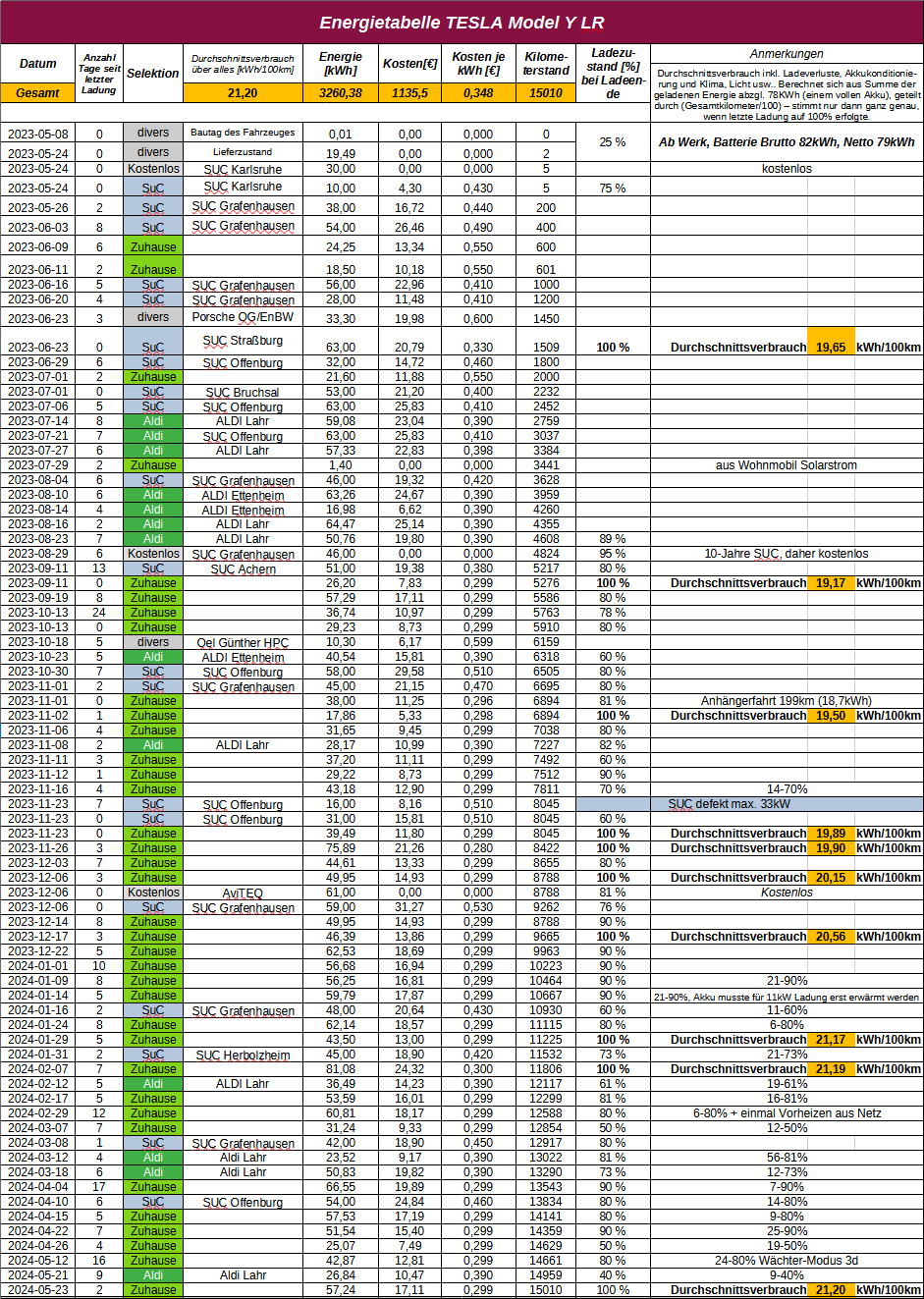Select the 'SUC Achern' cell

[x=243, y=568]
